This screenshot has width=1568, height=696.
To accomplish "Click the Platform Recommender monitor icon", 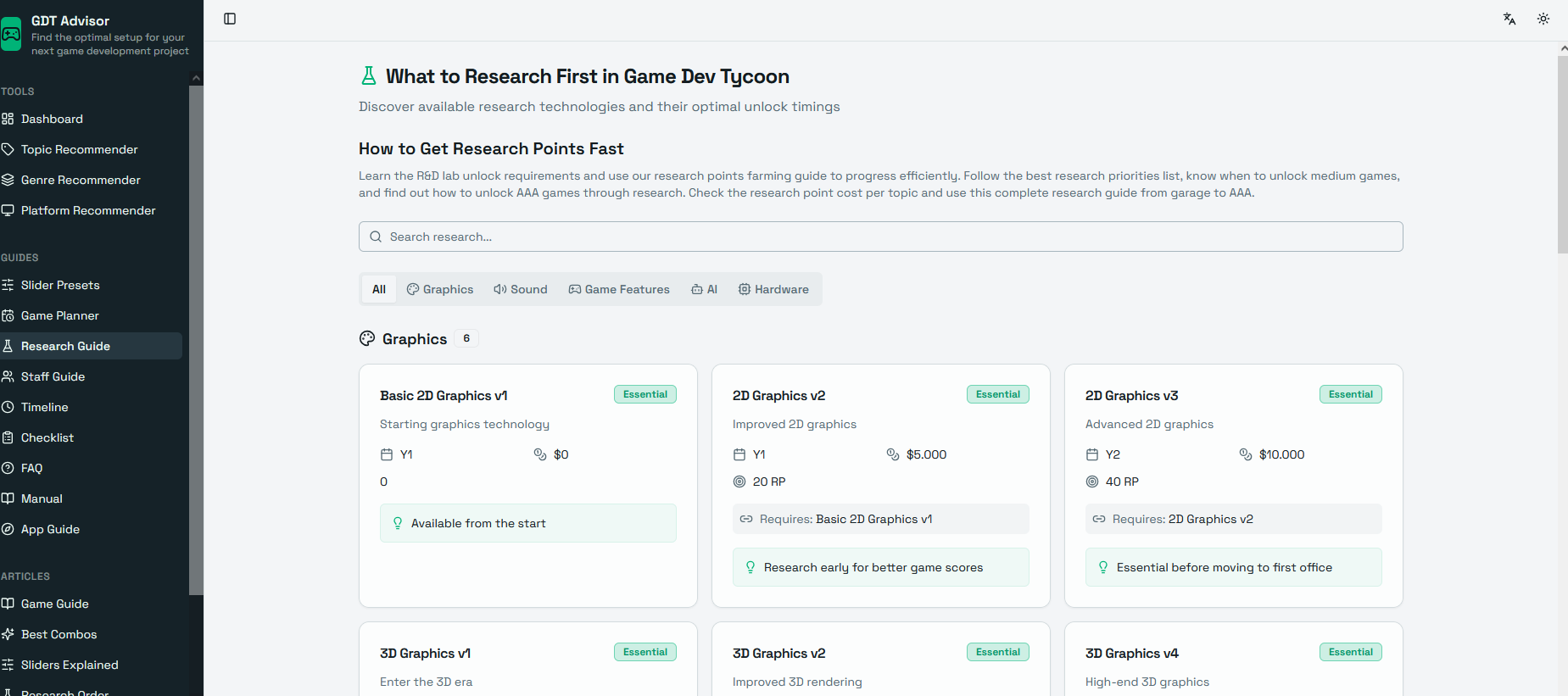I will point(8,210).
